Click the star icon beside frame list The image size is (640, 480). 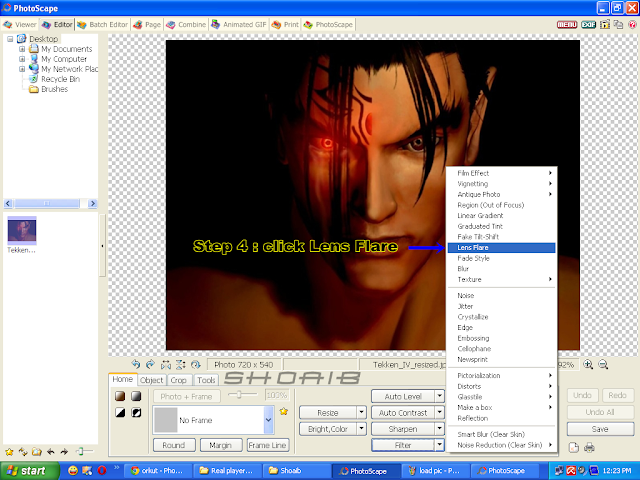tap(284, 411)
